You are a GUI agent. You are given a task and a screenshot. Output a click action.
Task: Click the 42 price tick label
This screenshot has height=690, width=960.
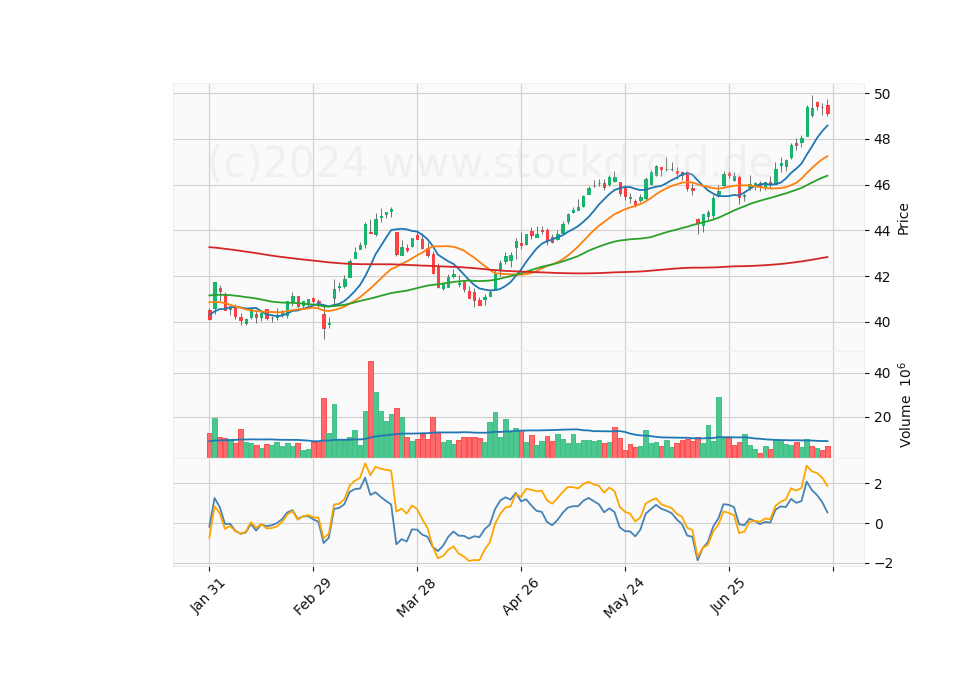tap(882, 277)
